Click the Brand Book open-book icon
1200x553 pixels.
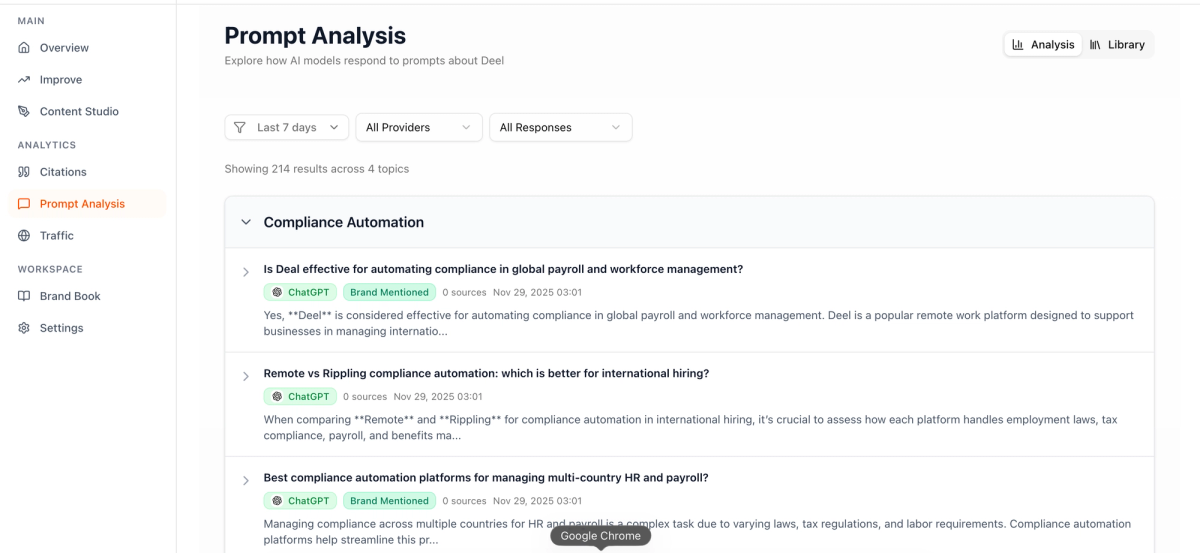[x=24, y=296]
